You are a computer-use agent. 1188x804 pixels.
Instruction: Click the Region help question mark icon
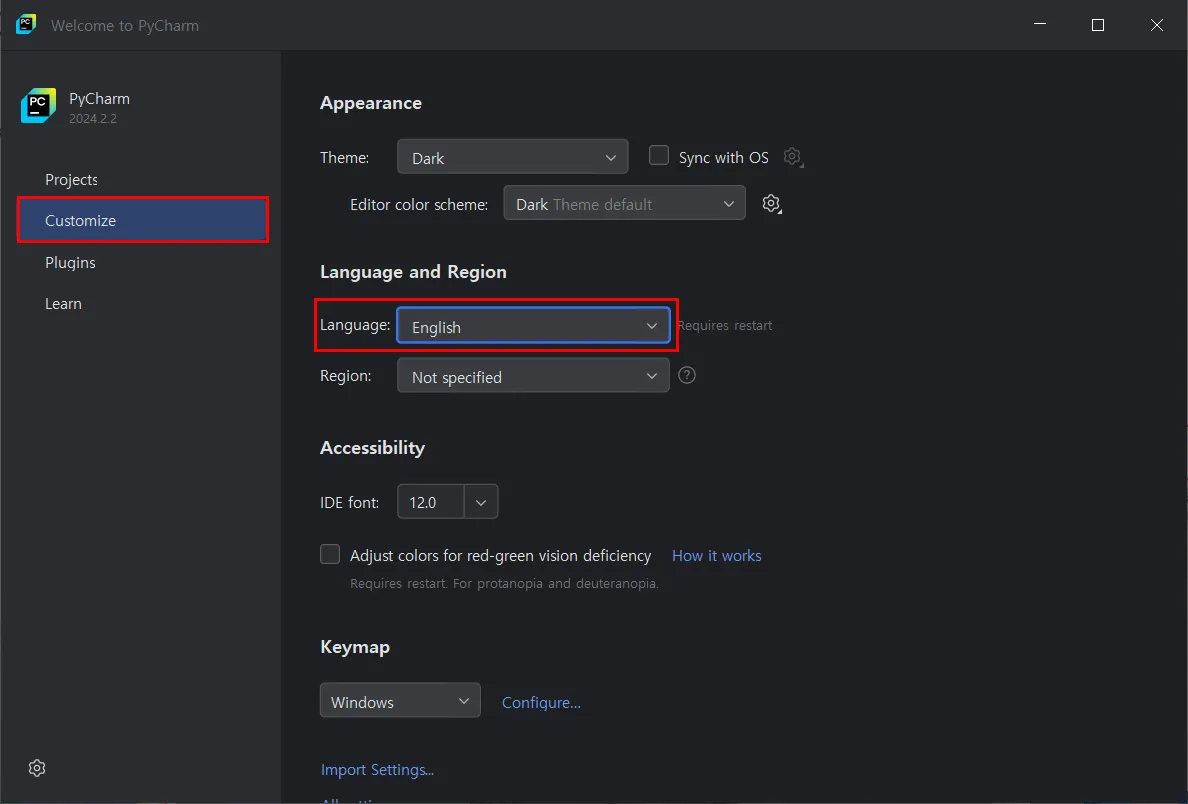pos(686,375)
